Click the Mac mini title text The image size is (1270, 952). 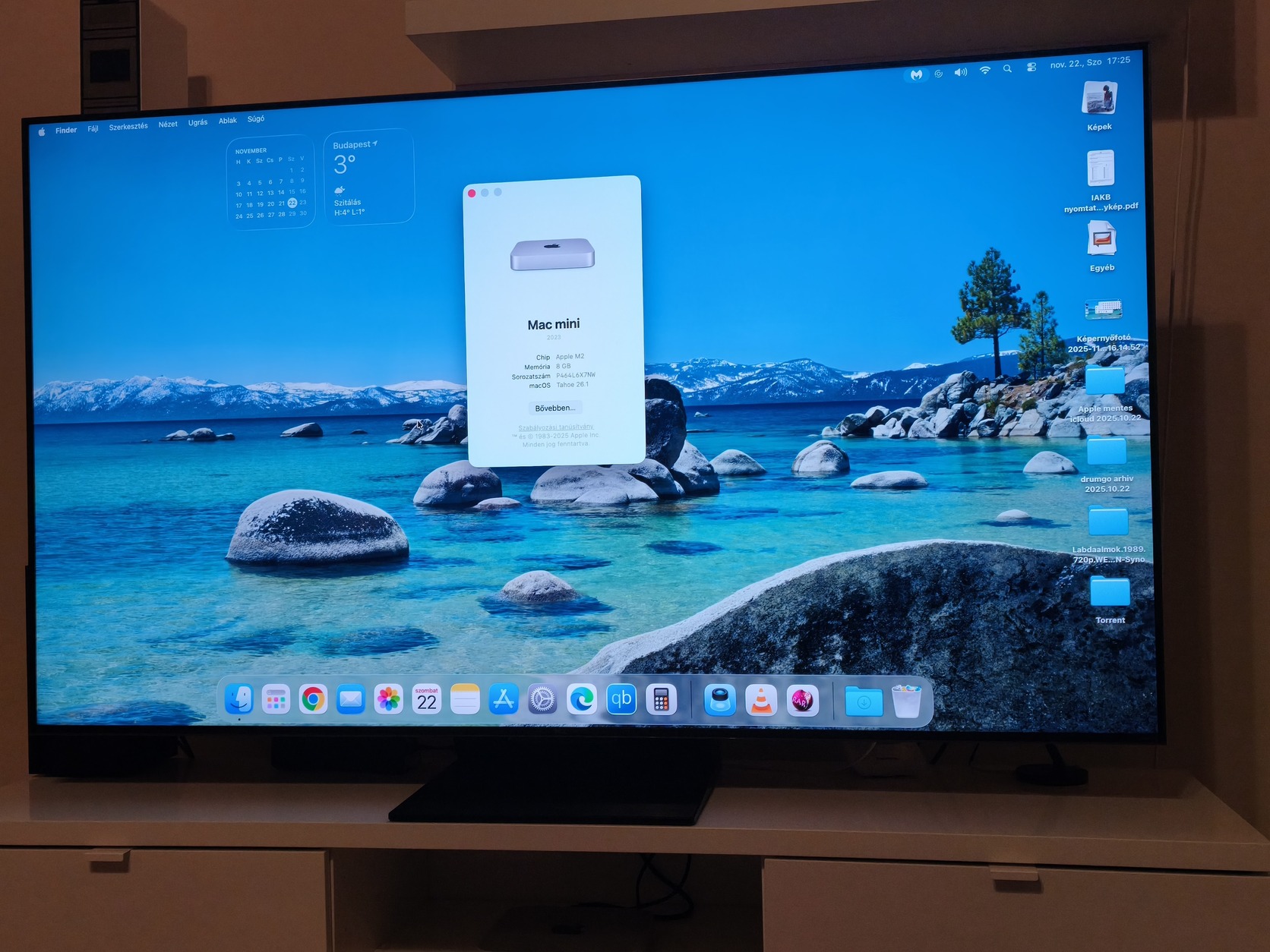click(554, 324)
